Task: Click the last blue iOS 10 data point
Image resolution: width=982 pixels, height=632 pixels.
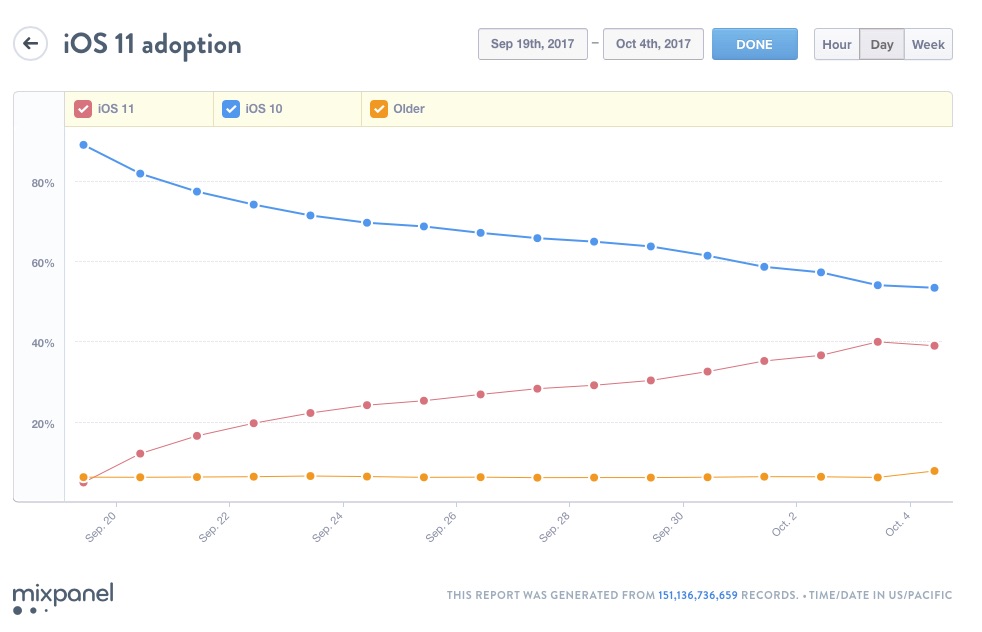Action: (x=934, y=288)
